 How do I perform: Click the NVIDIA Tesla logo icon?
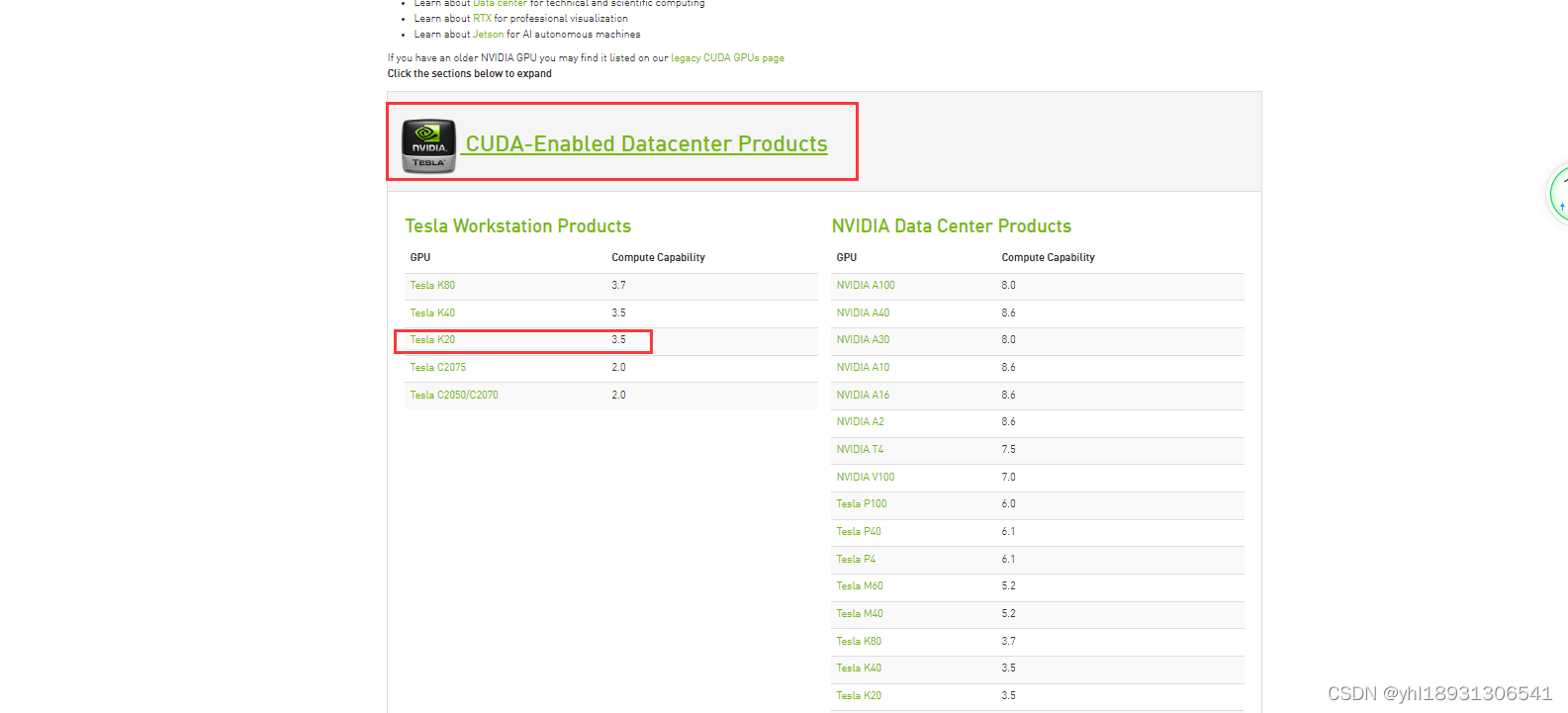point(428,145)
